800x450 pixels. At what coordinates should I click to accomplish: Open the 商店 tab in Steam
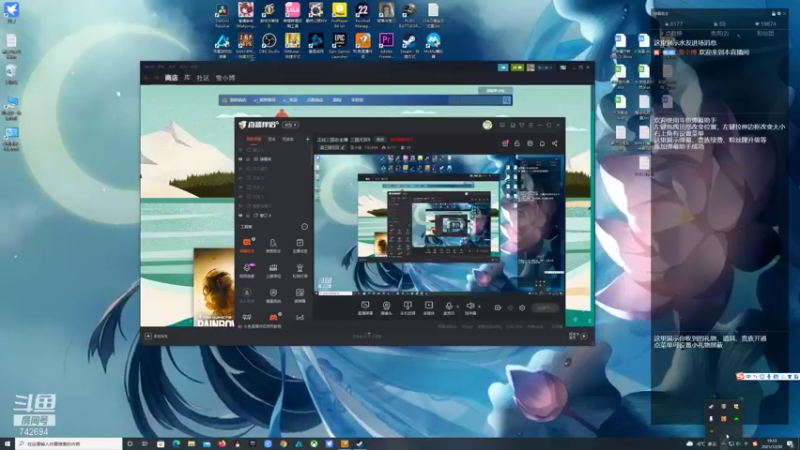tap(171, 78)
